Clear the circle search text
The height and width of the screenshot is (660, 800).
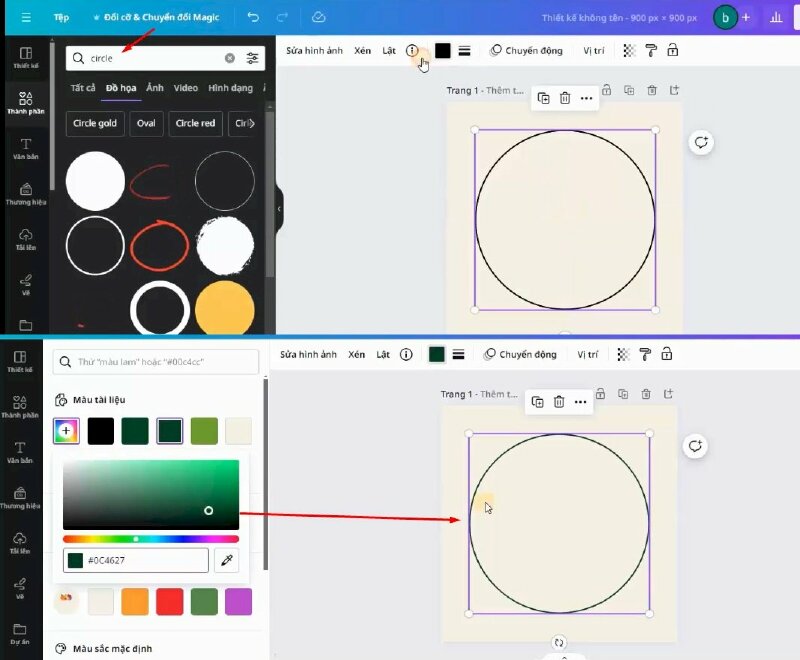[230, 59]
